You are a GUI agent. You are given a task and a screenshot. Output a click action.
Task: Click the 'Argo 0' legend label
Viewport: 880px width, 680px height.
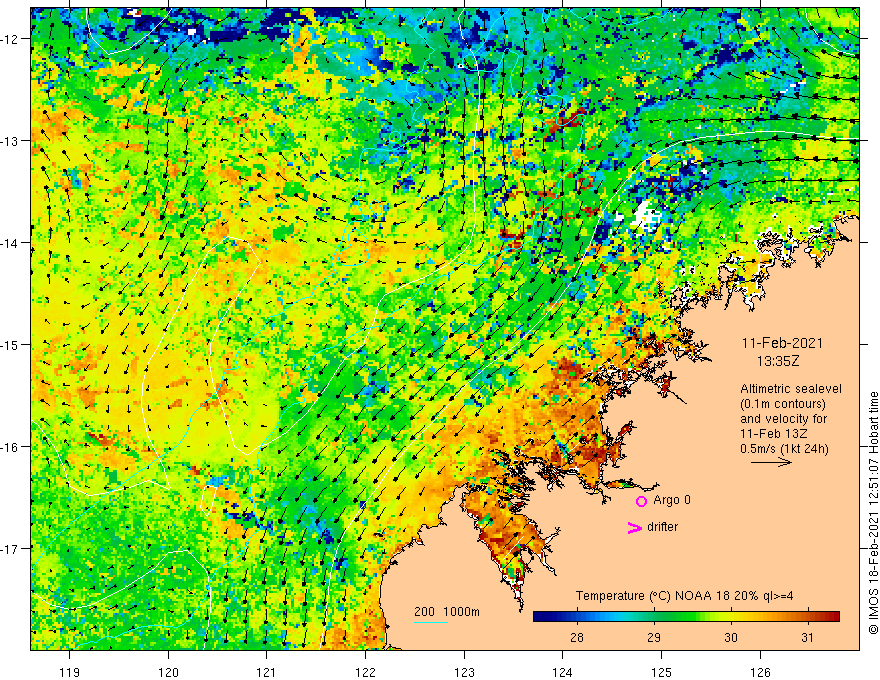(672, 500)
